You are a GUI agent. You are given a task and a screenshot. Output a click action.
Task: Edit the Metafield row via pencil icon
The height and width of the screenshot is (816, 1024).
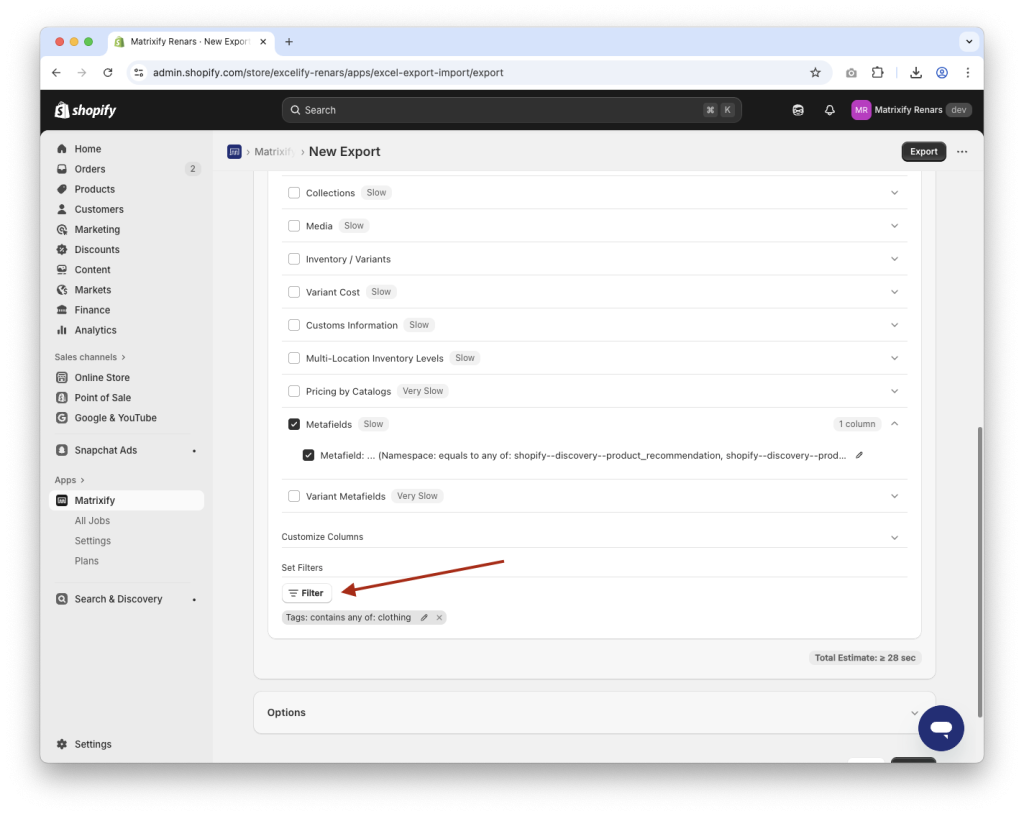(x=858, y=455)
